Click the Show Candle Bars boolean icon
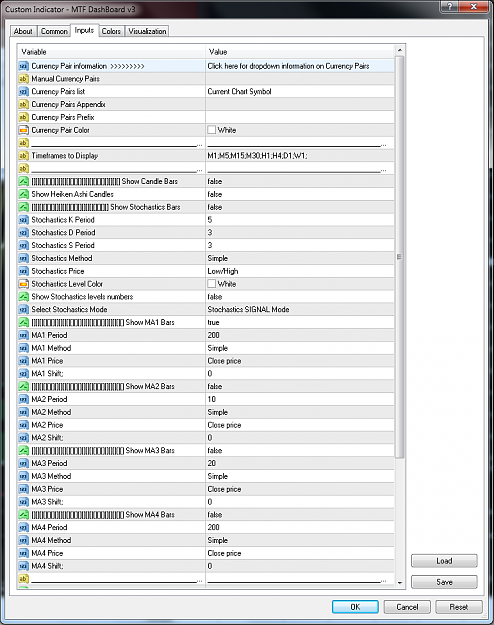Image resolution: width=494 pixels, height=625 pixels. (x=24, y=181)
